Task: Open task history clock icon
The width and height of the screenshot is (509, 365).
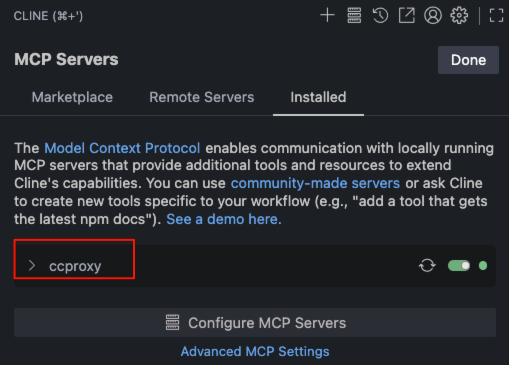Action: (380, 15)
